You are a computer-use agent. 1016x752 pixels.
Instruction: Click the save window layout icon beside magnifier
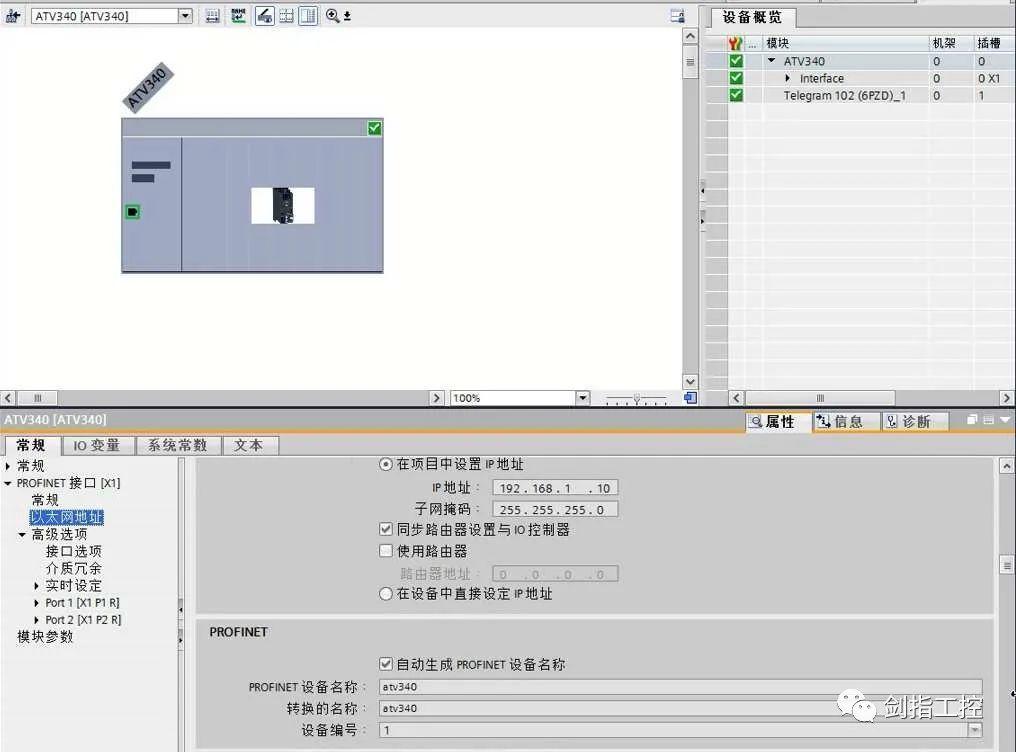coord(348,15)
